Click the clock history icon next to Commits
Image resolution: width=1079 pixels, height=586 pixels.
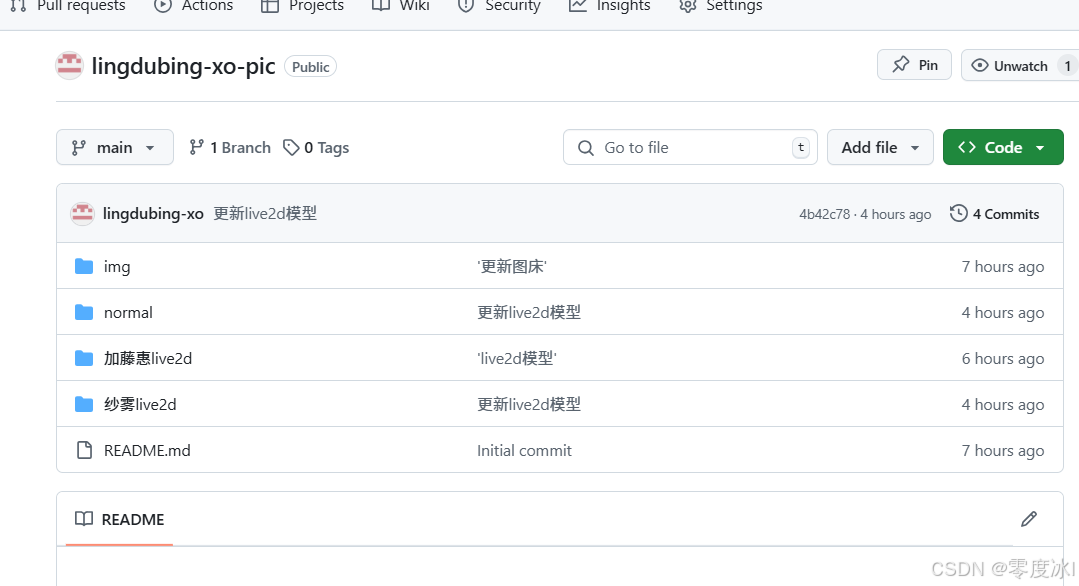959,213
